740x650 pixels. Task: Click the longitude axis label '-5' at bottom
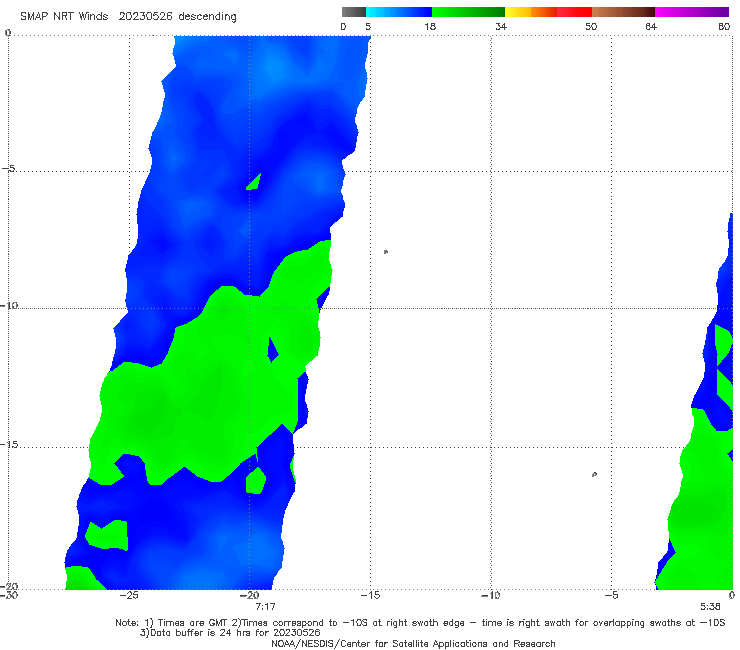point(611,595)
